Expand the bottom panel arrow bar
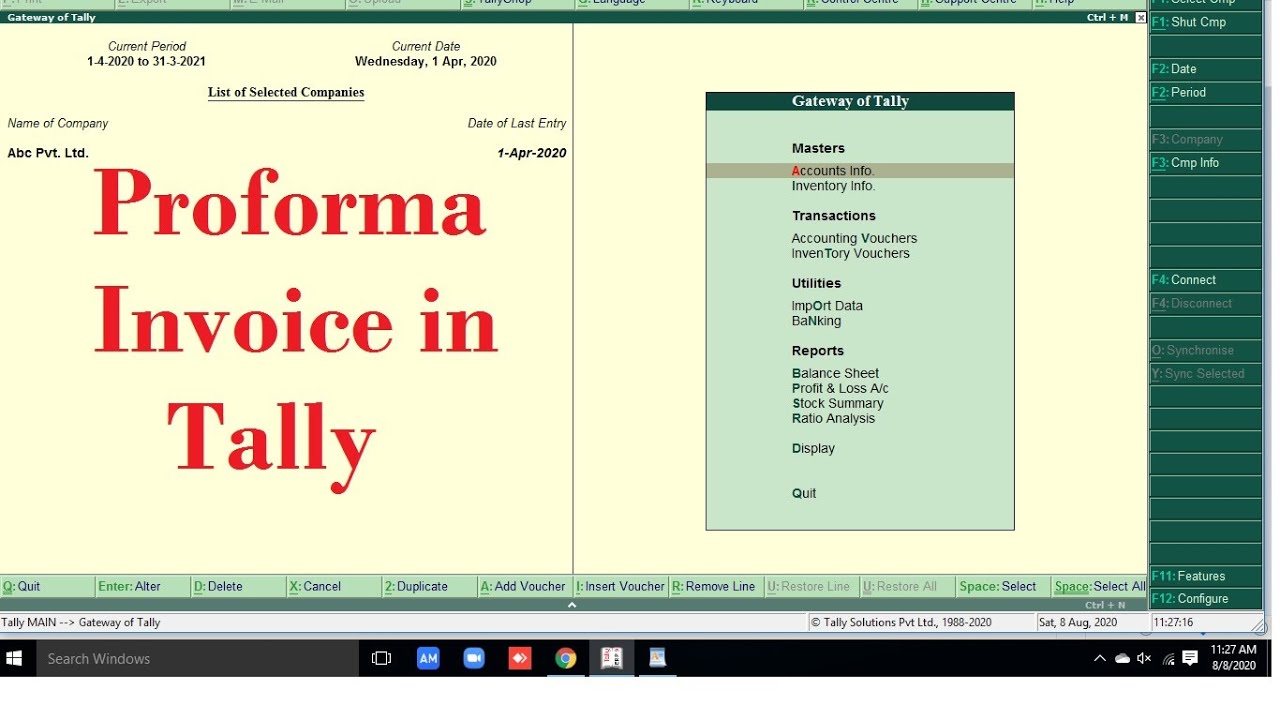This screenshot has height=720, width=1280. point(572,605)
